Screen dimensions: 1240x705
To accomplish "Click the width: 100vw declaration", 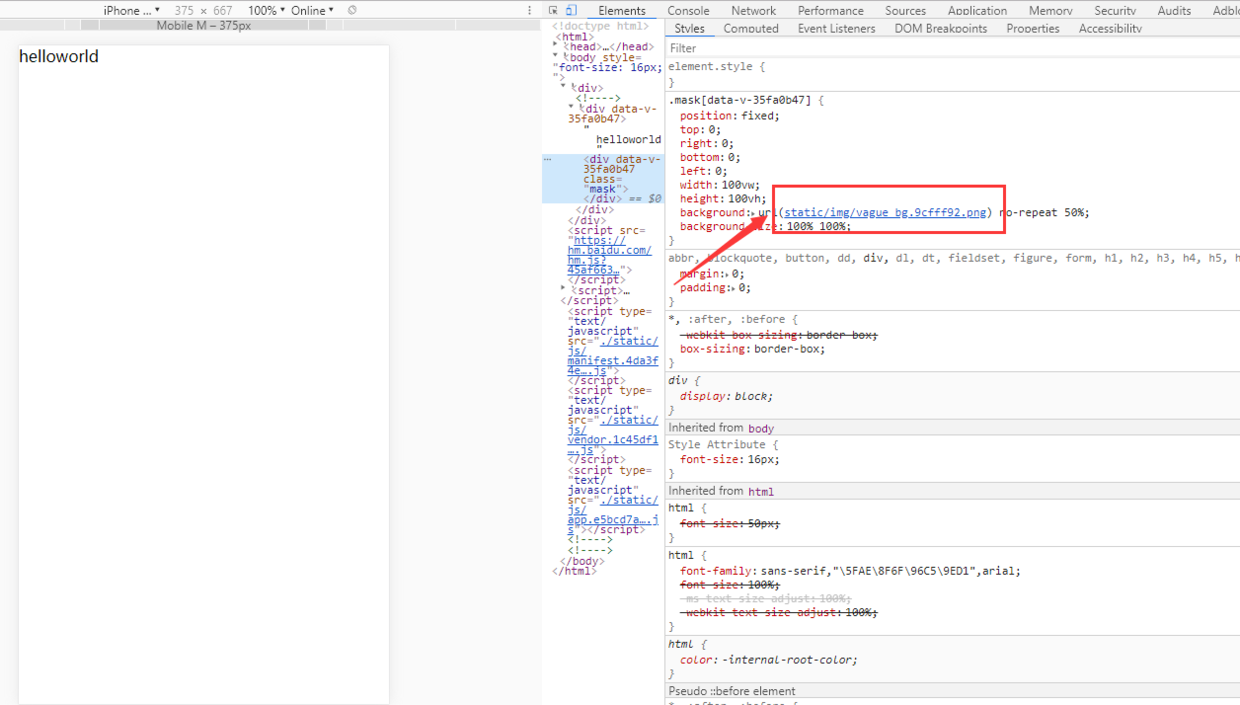I will pyautogui.click(x=720, y=185).
